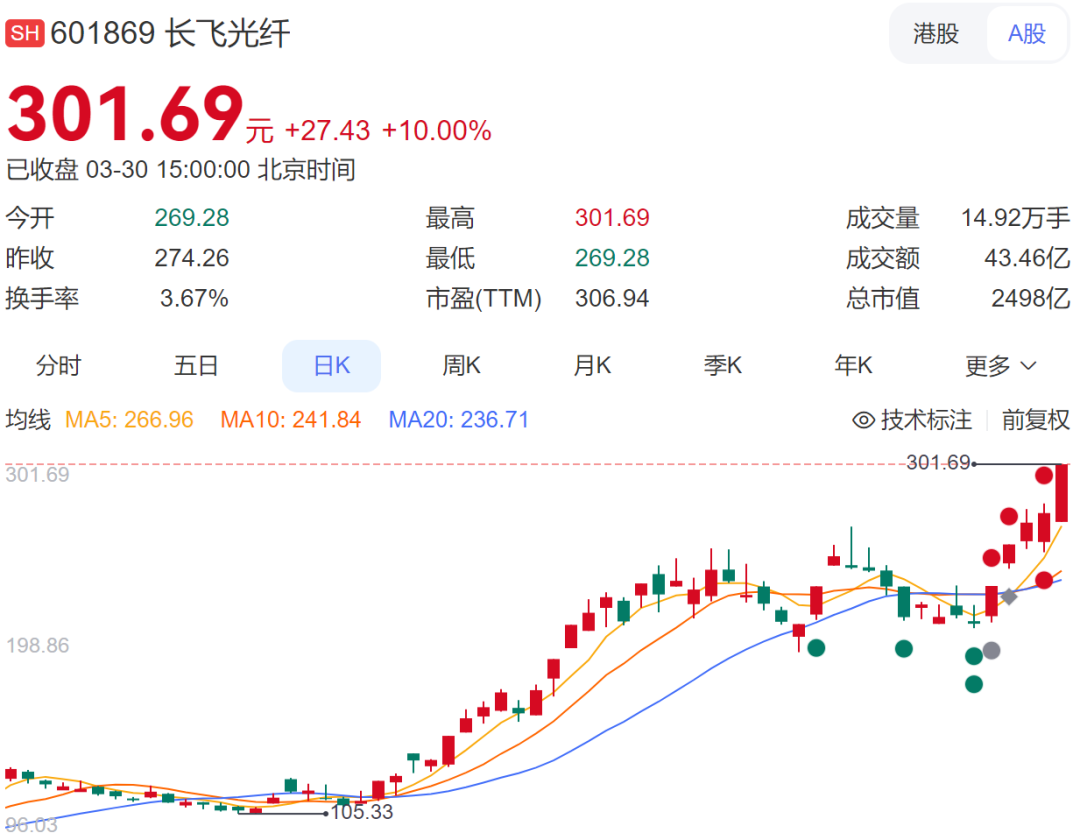Screen dimensions: 1080x833
Task: Click the leftmost green dot marker
Action: [816, 648]
